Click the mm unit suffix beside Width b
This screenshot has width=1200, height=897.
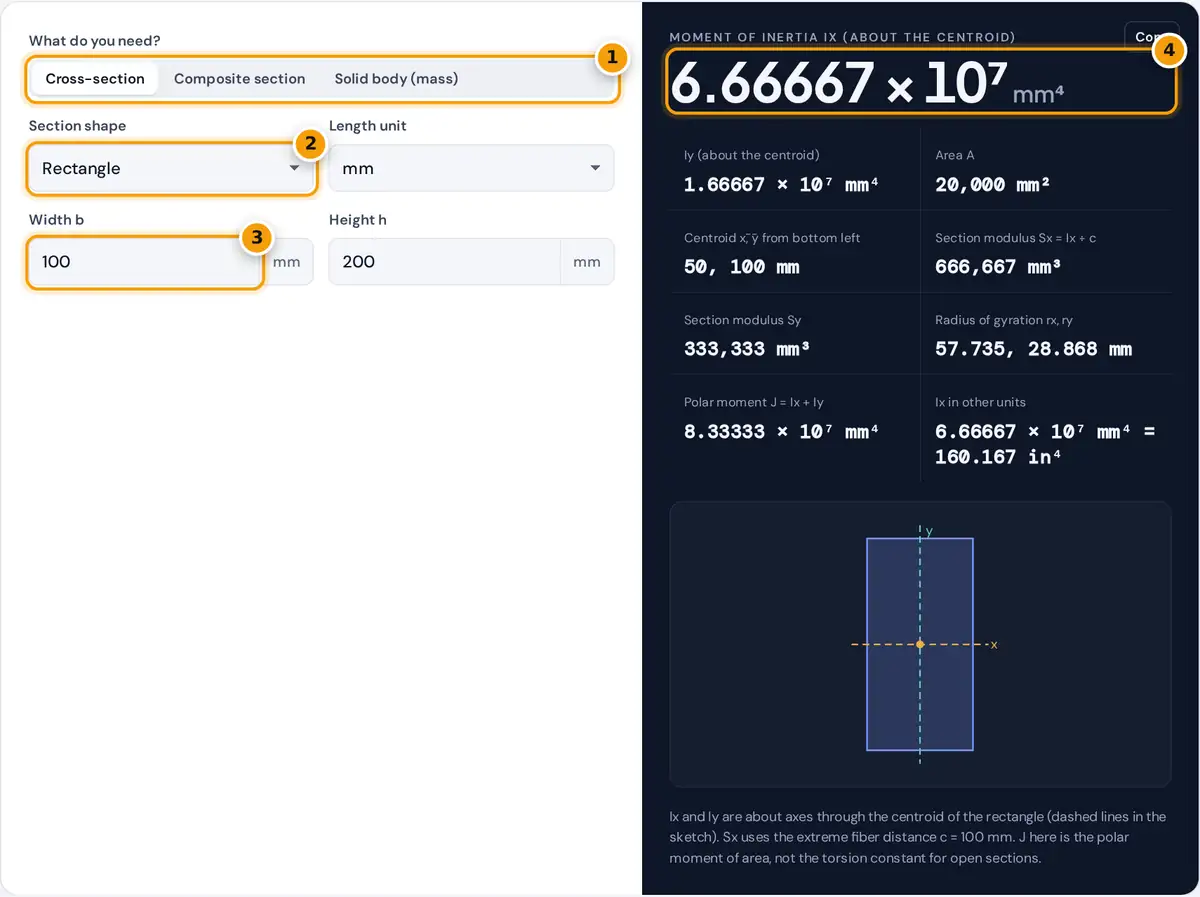287,262
